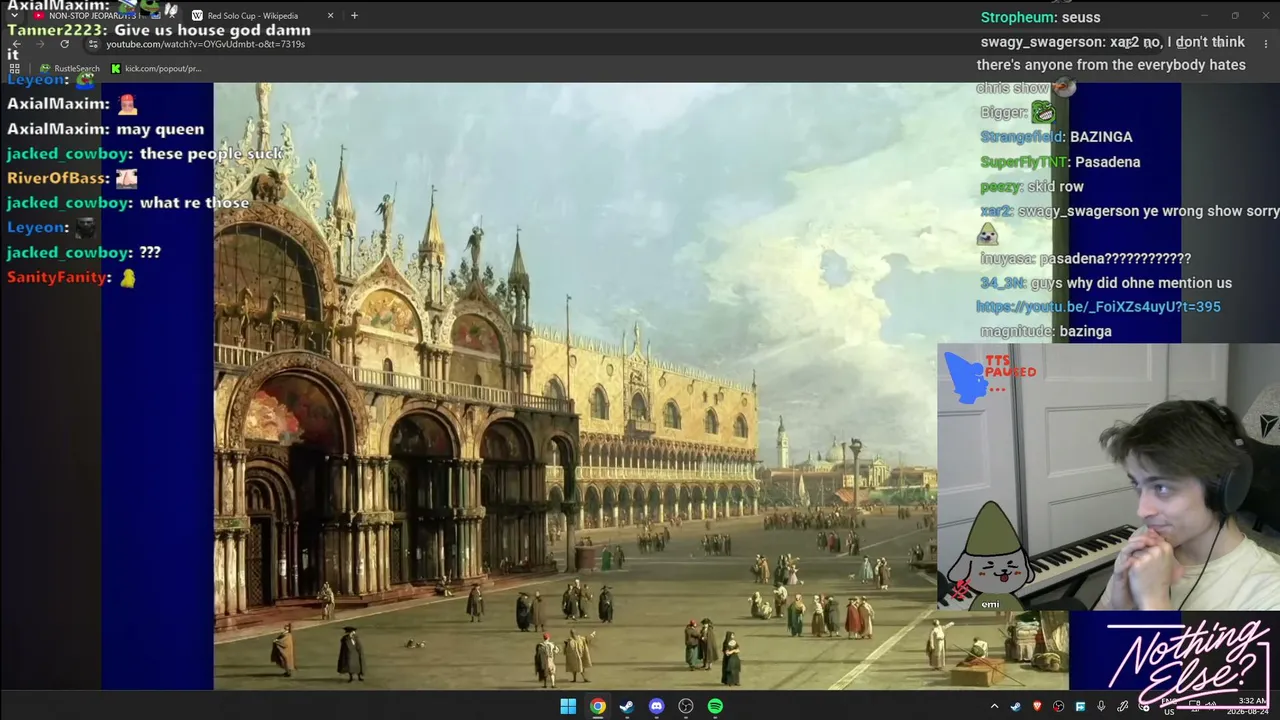Image resolution: width=1280 pixels, height=720 pixels.
Task: Click AxialMaxim's 'may queen' chat message
Action: coord(106,129)
